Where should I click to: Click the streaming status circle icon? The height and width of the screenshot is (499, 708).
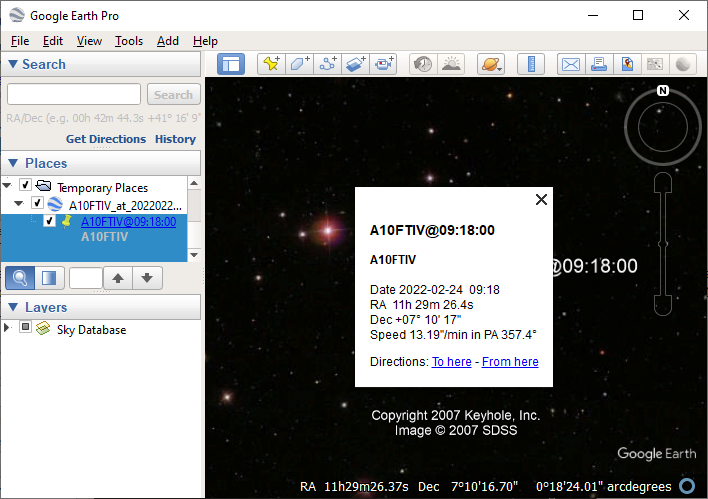click(687, 486)
